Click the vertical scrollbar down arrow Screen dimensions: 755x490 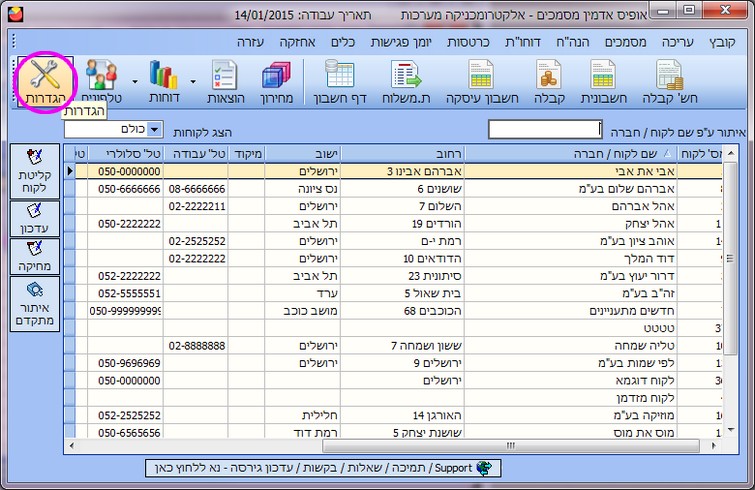pos(731,430)
